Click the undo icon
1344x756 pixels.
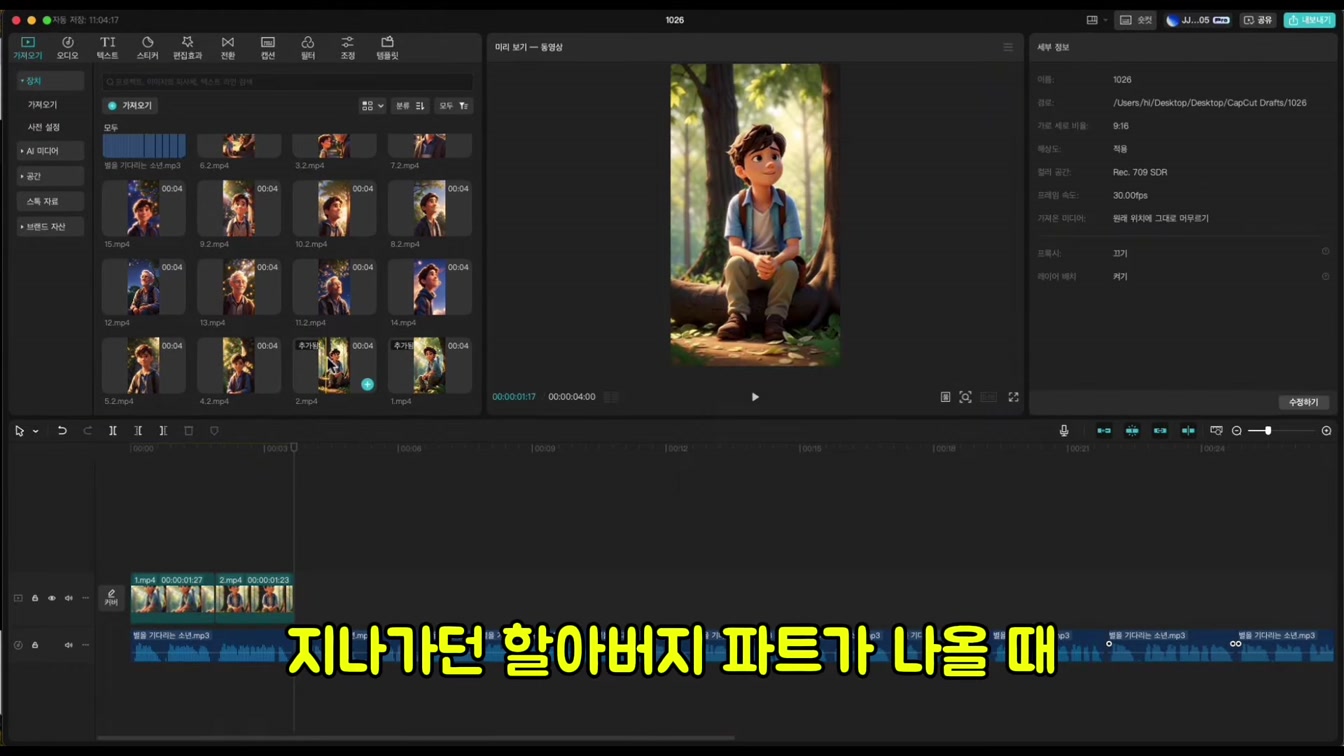(62, 431)
